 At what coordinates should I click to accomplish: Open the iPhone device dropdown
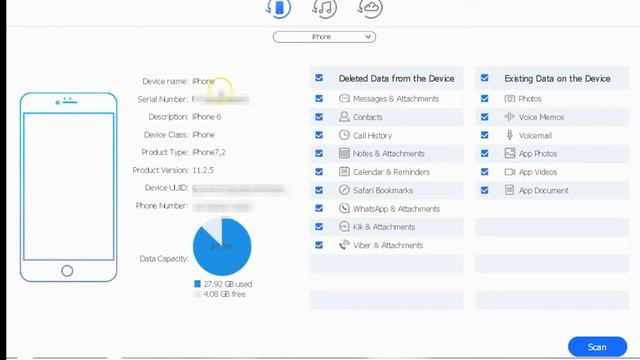(x=324, y=37)
